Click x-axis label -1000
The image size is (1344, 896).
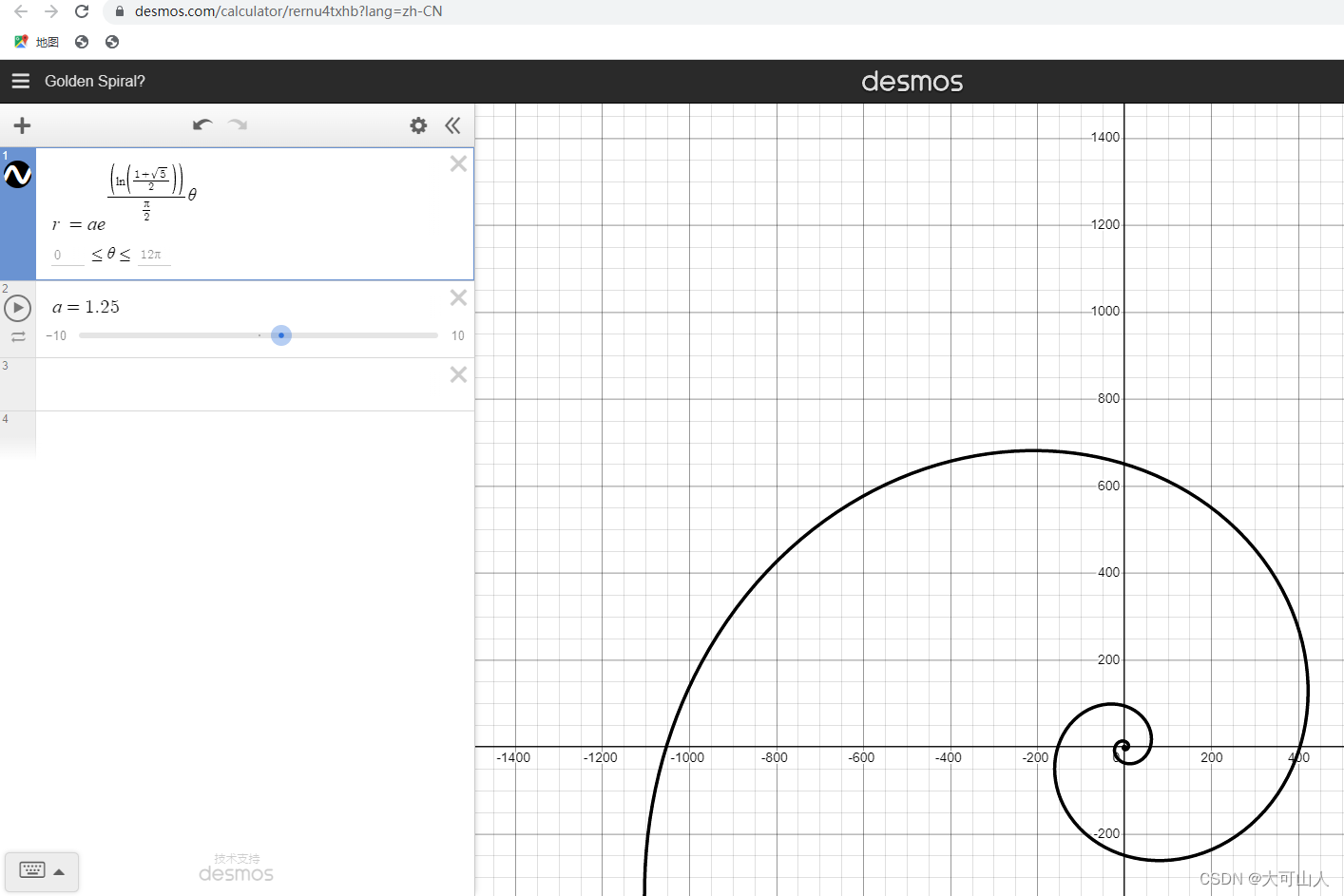tap(687, 757)
